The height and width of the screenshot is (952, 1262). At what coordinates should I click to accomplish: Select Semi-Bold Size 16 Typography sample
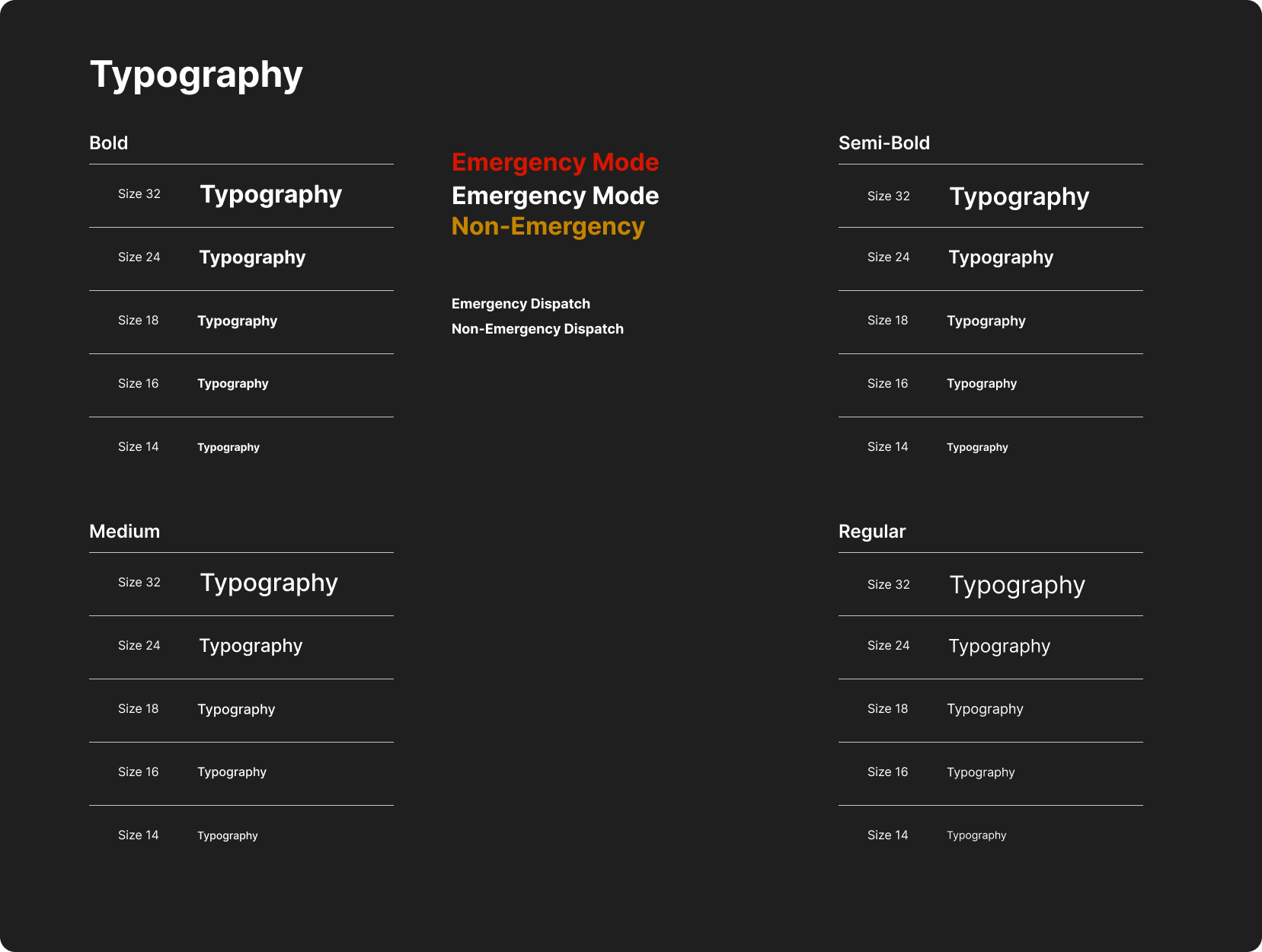click(x=982, y=384)
